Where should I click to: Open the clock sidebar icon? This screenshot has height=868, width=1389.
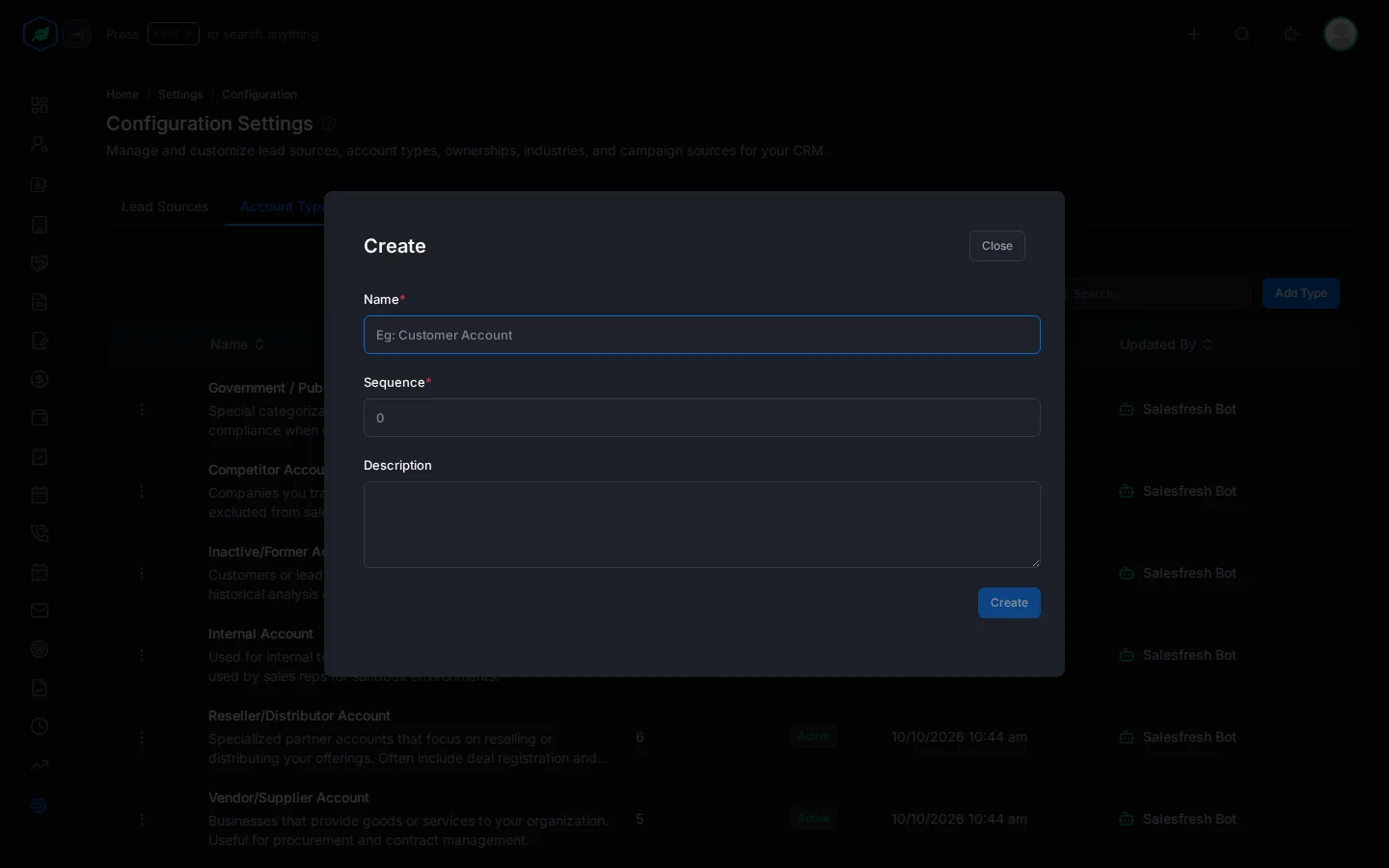click(x=40, y=726)
